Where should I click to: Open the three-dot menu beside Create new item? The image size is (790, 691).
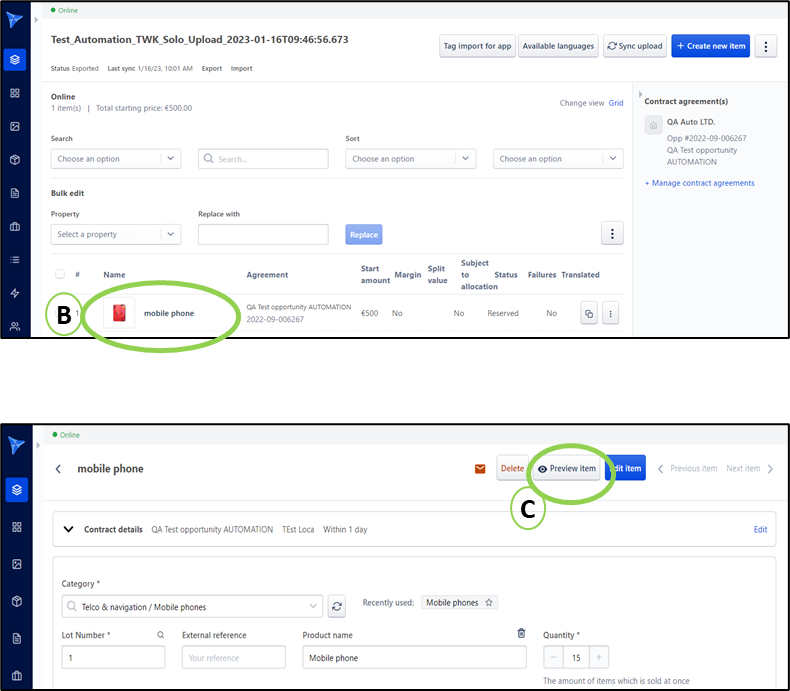766,46
